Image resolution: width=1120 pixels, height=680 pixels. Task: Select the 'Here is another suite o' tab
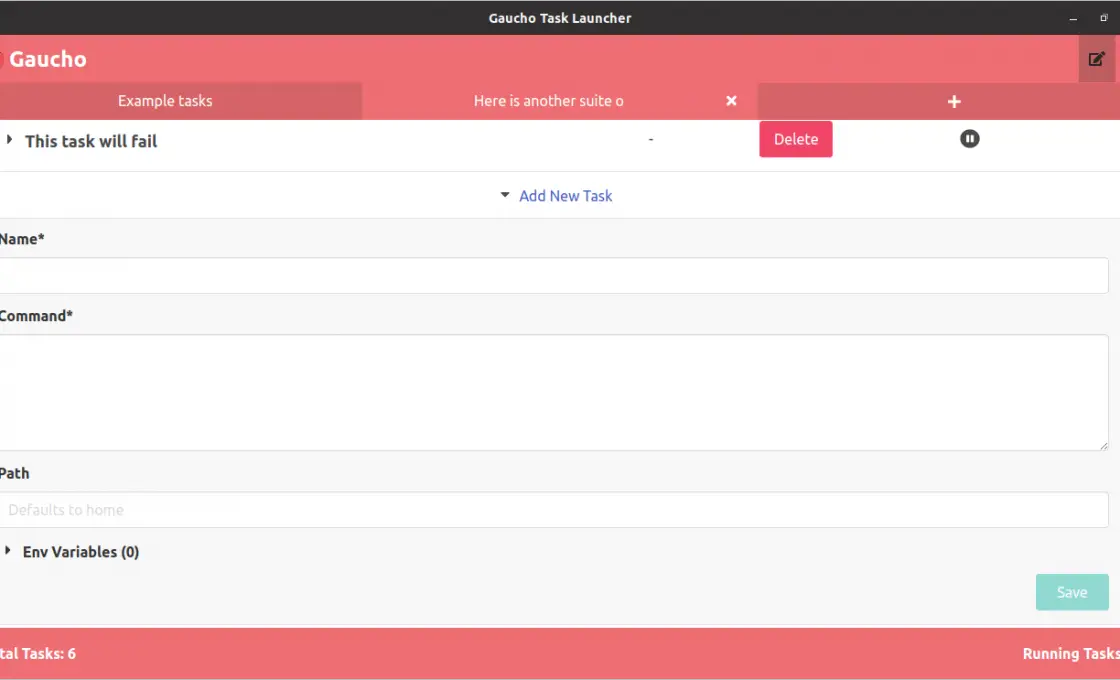pos(549,101)
